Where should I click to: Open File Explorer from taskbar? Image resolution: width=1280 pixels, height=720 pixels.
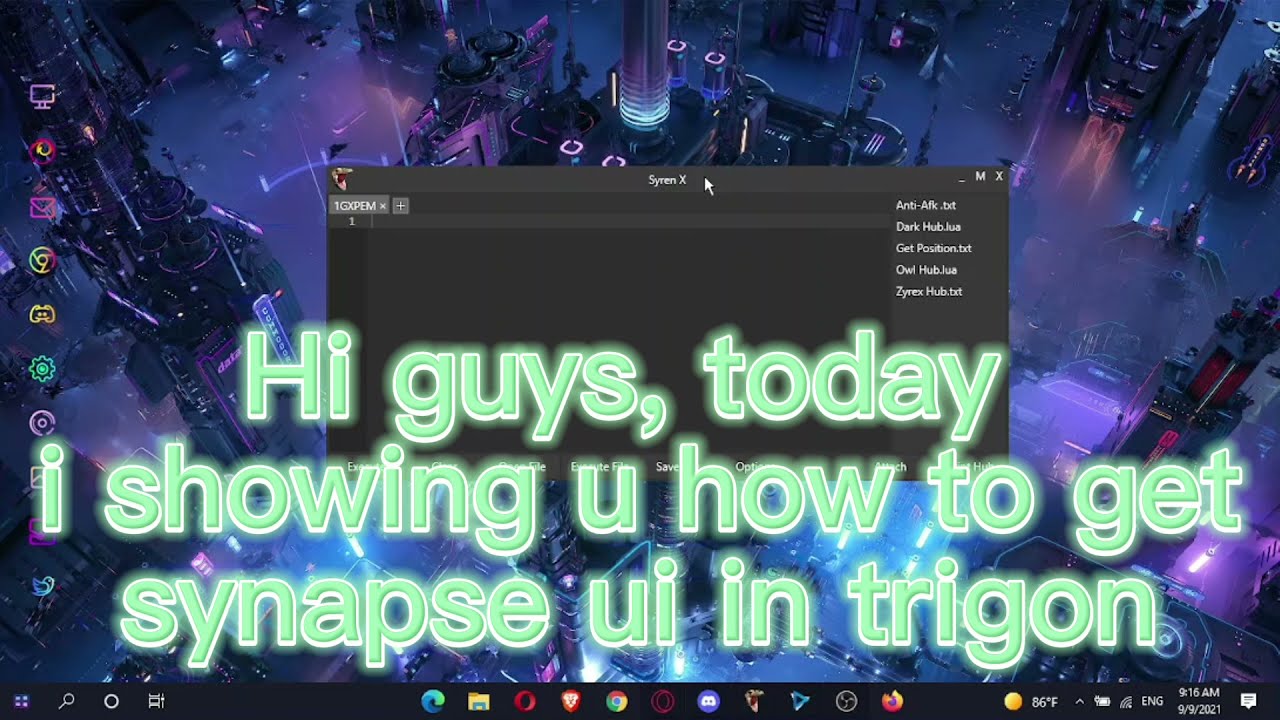click(479, 702)
